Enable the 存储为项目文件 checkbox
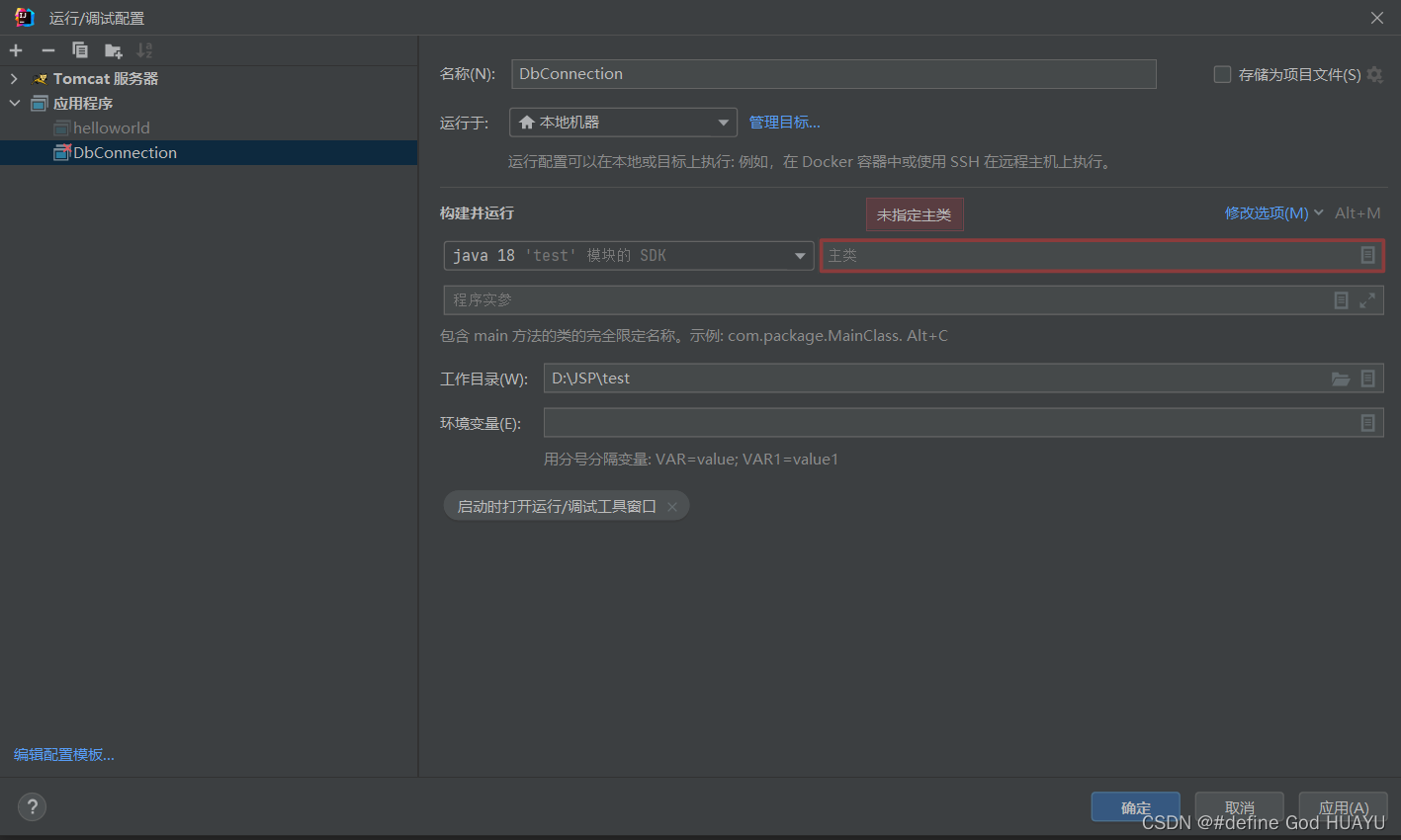Image resolution: width=1401 pixels, height=840 pixels. (x=1222, y=74)
